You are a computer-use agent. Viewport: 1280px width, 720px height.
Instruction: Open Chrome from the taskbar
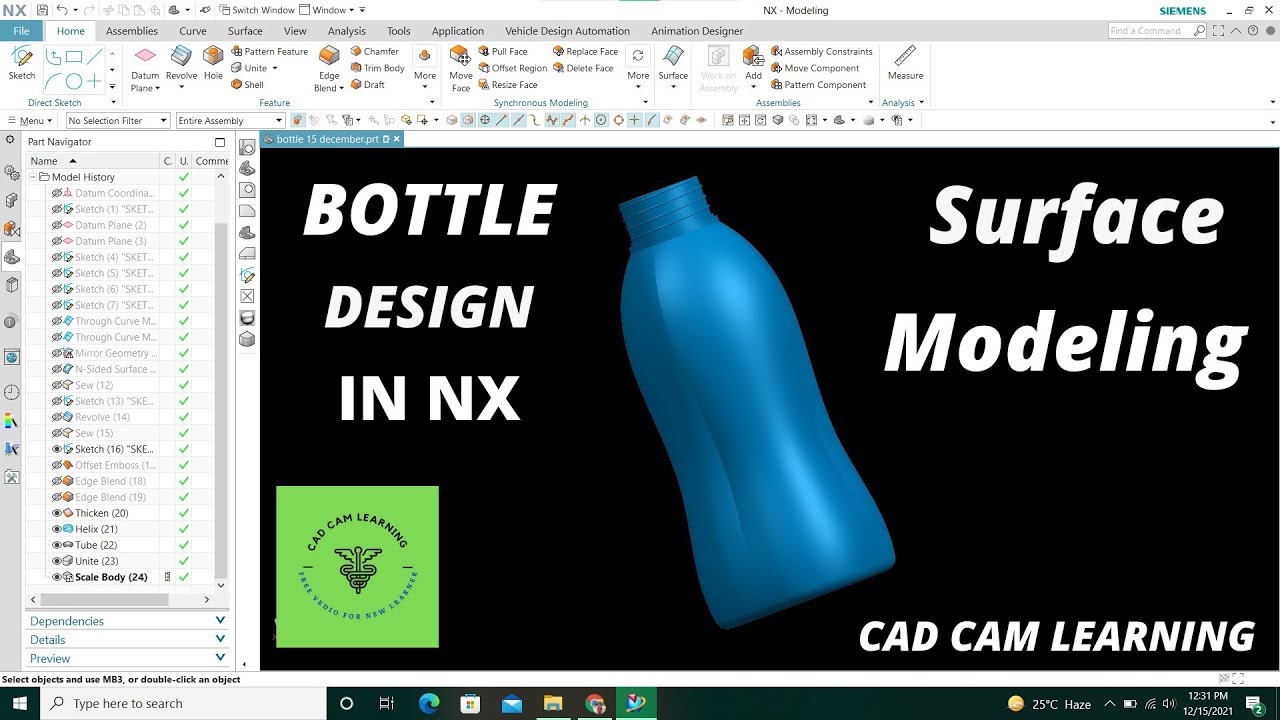[x=595, y=704]
